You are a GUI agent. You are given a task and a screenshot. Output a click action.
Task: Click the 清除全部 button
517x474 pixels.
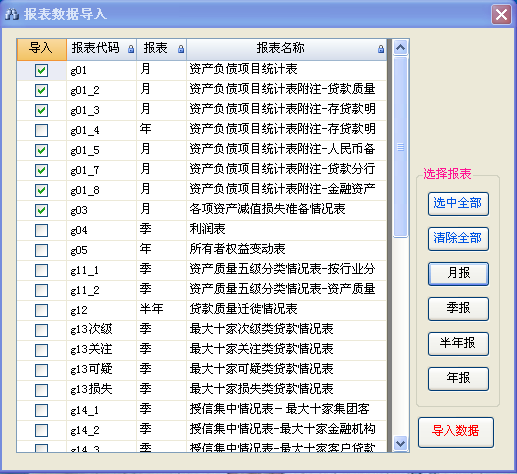pos(458,239)
